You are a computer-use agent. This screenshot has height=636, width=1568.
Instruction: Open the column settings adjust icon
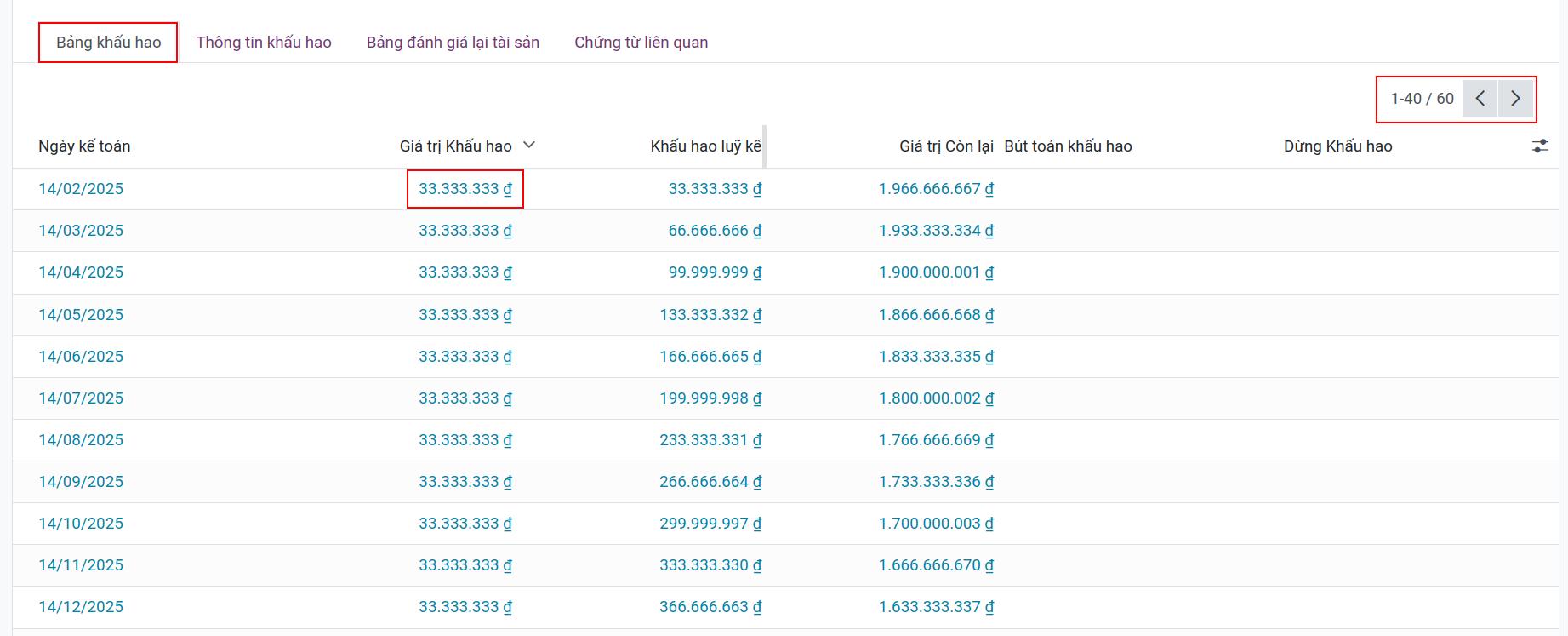click(1539, 146)
